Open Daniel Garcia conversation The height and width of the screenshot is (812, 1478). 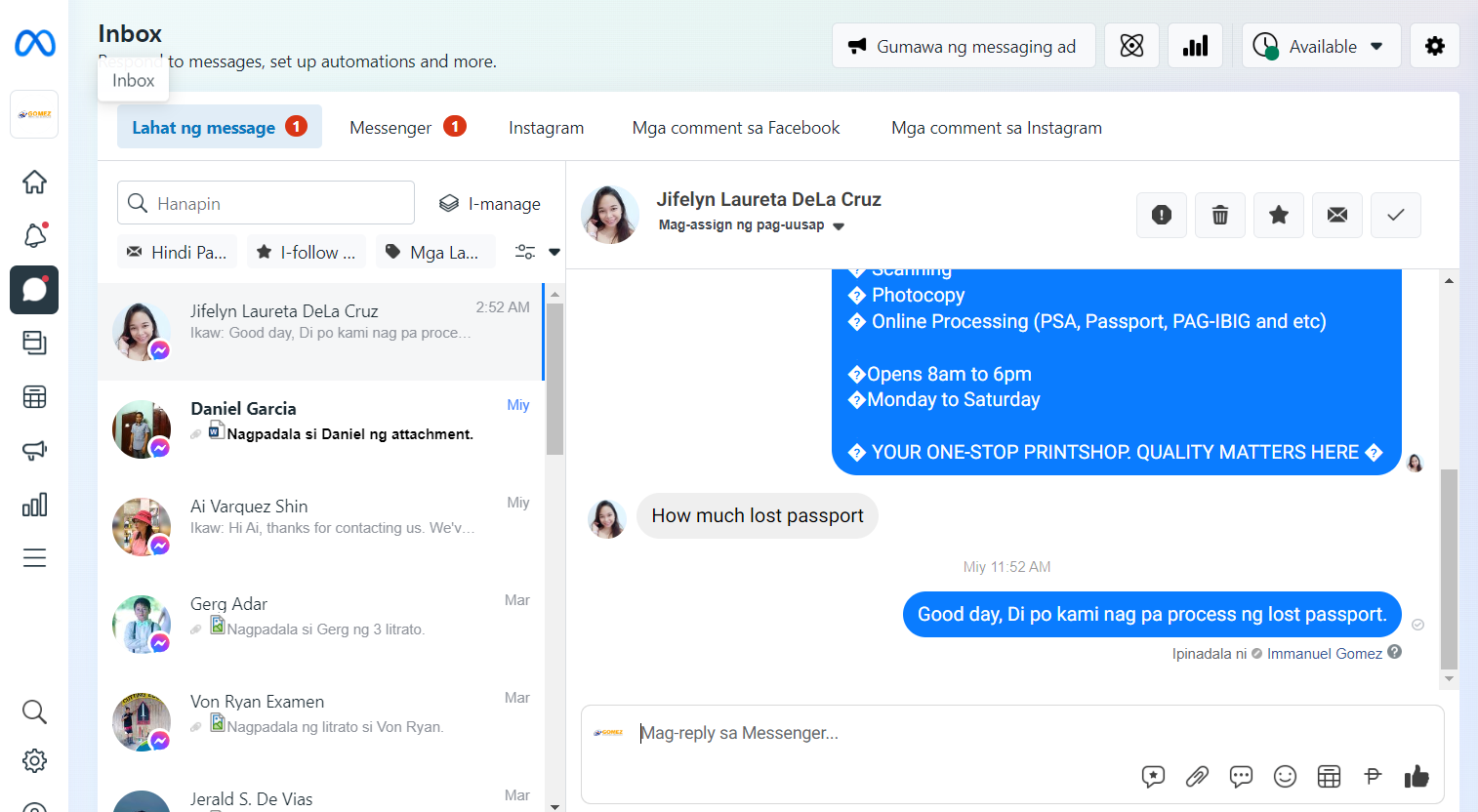321,429
